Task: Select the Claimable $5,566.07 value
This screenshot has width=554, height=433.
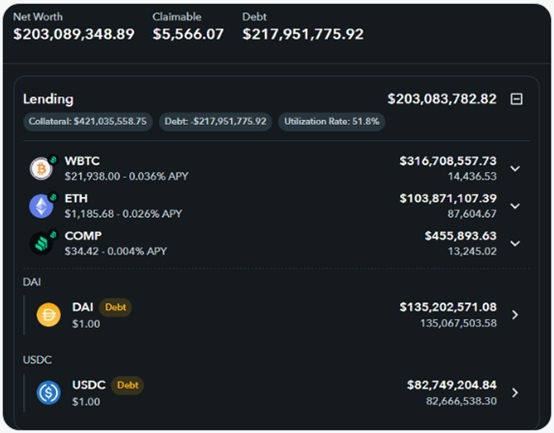Action: pyautogui.click(x=188, y=34)
